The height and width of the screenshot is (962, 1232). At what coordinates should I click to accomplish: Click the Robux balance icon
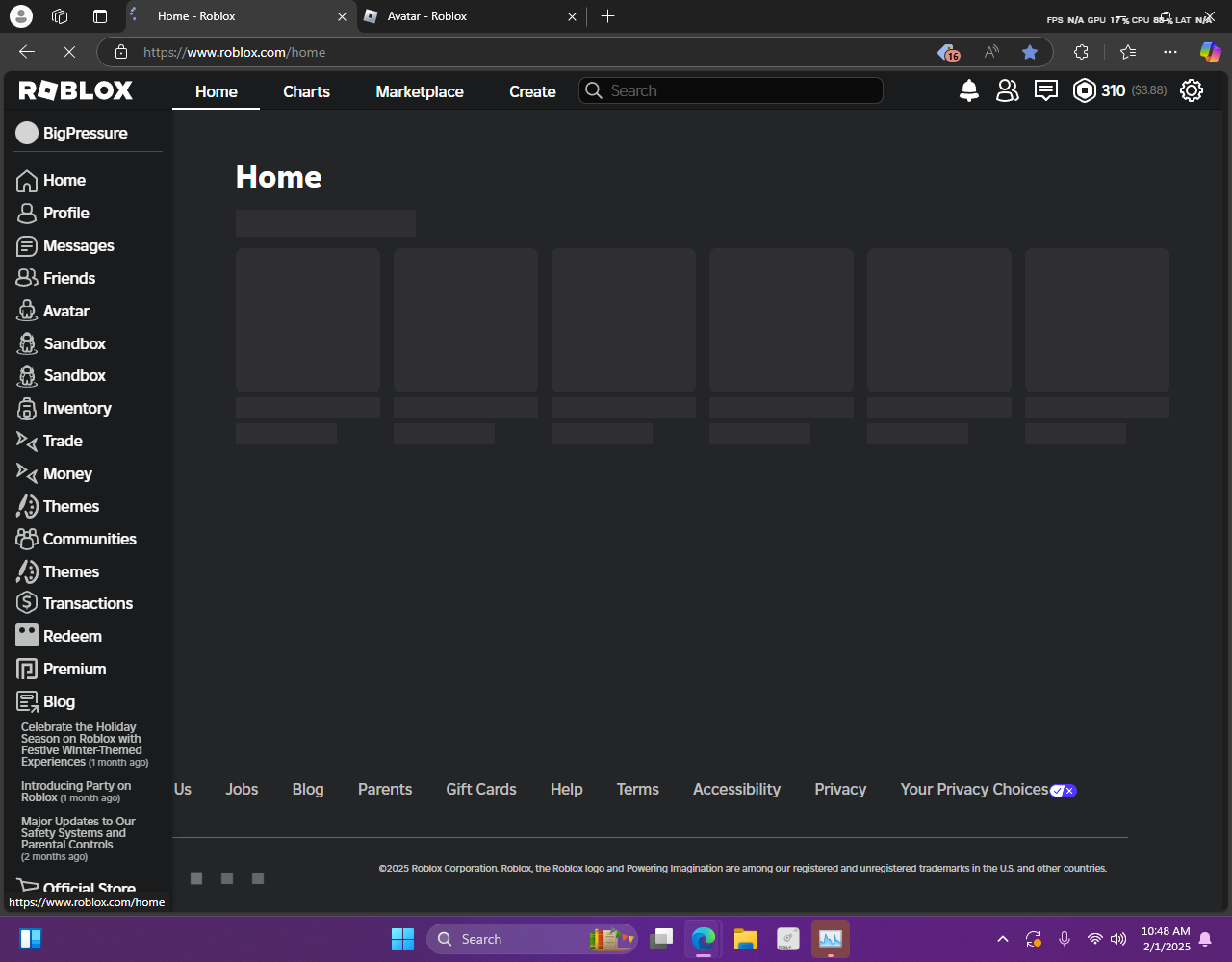pos(1084,90)
